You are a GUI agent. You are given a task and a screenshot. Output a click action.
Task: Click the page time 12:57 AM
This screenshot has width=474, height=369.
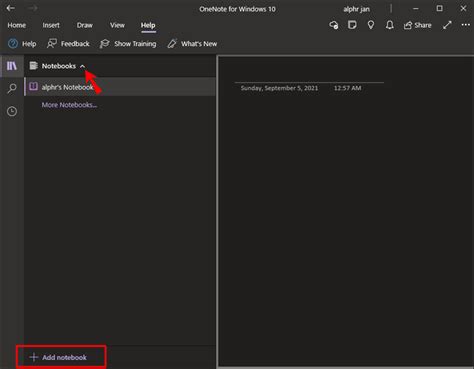coord(347,88)
